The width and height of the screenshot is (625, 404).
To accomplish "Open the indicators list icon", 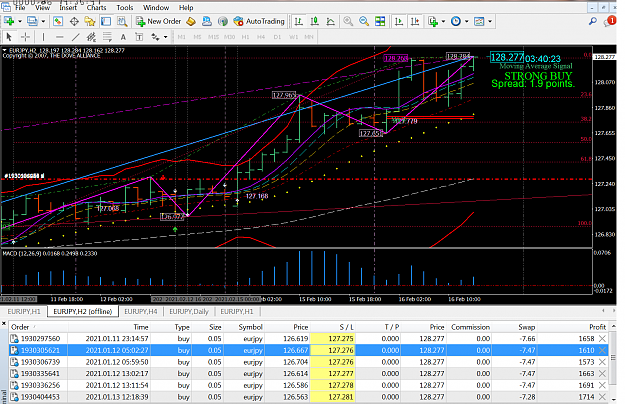I will (x=433, y=21).
